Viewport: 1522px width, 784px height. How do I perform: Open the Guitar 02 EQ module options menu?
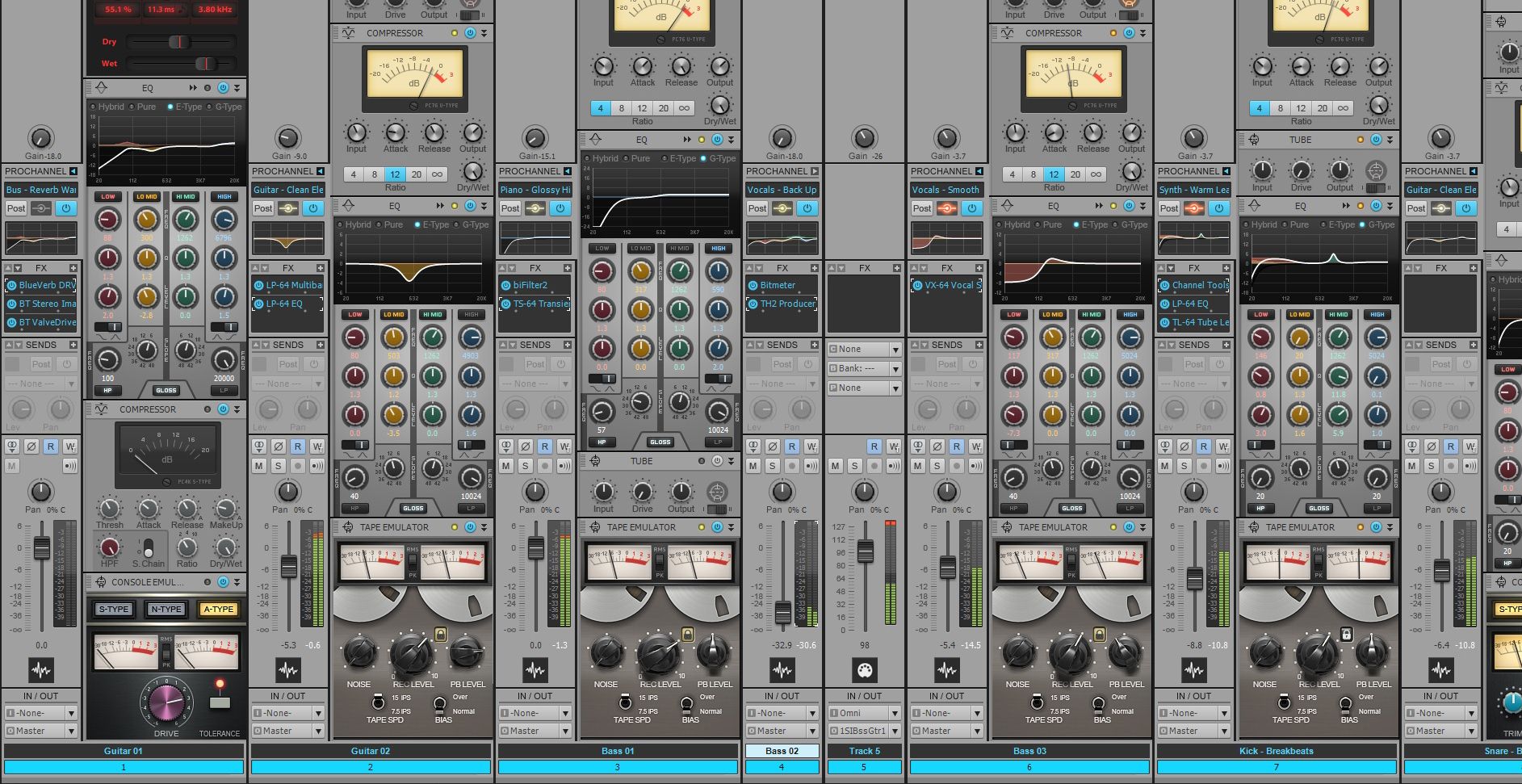[x=484, y=206]
